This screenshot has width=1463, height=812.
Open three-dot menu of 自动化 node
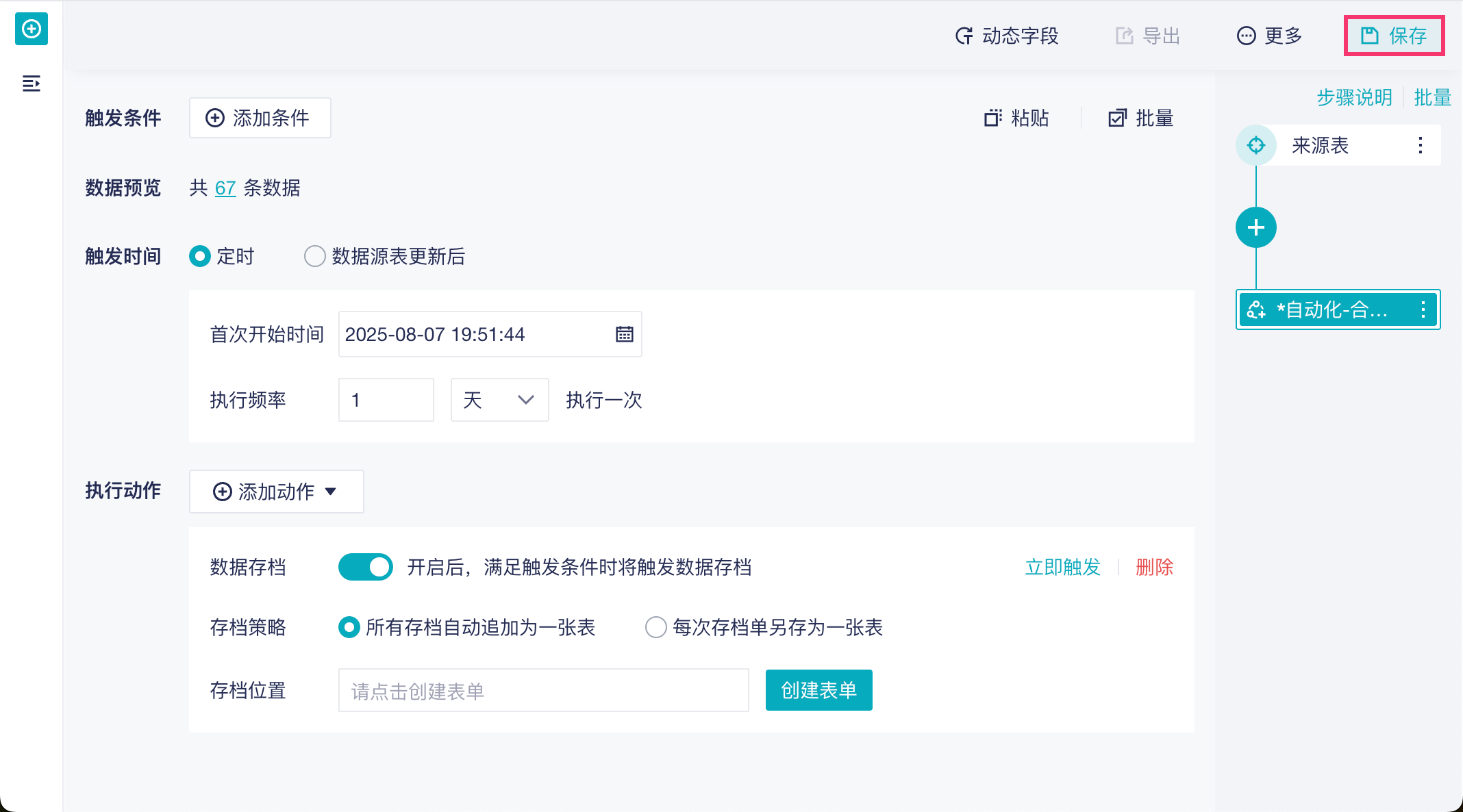tap(1423, 309)
